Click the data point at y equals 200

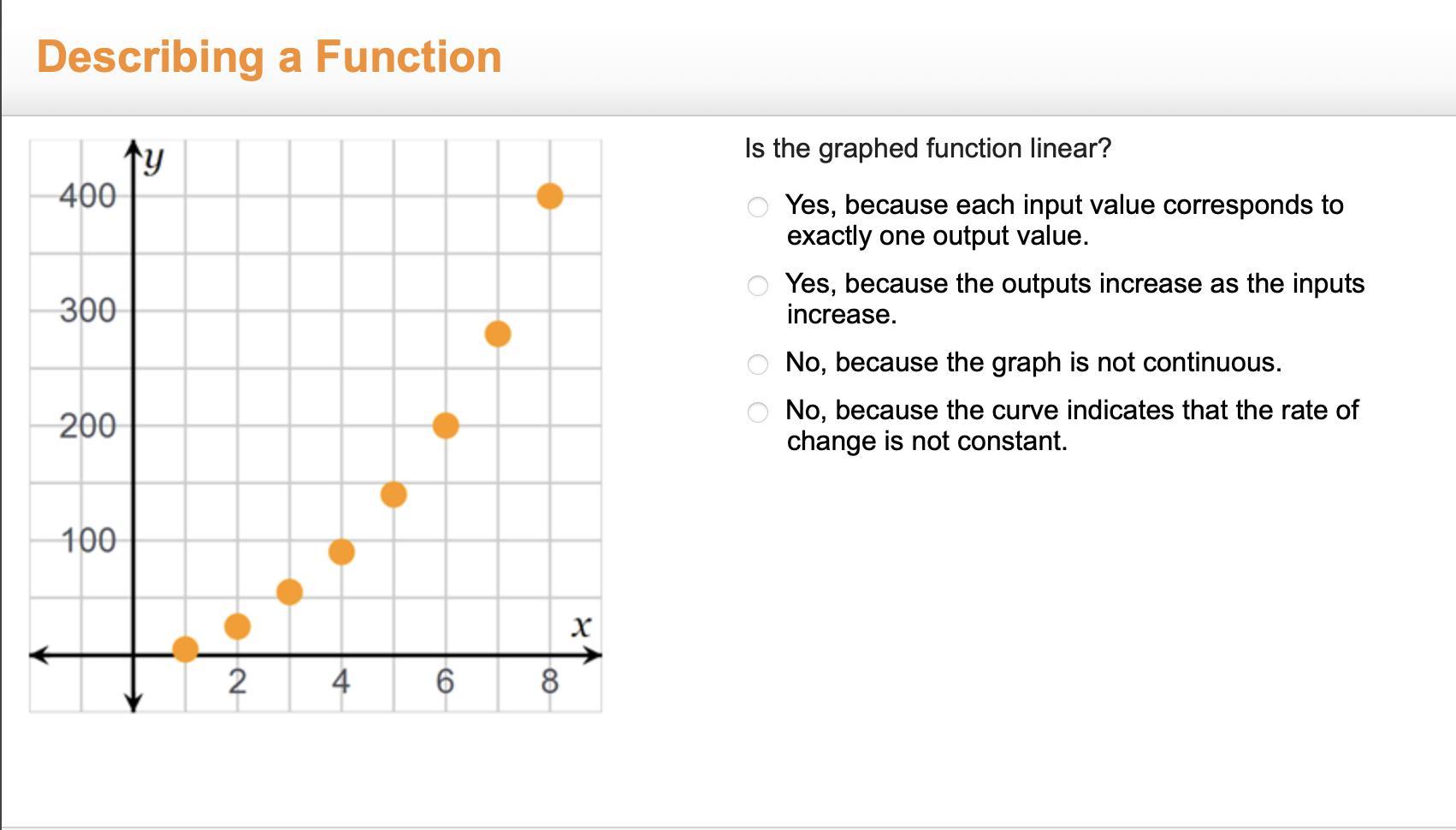pos(445,425)
